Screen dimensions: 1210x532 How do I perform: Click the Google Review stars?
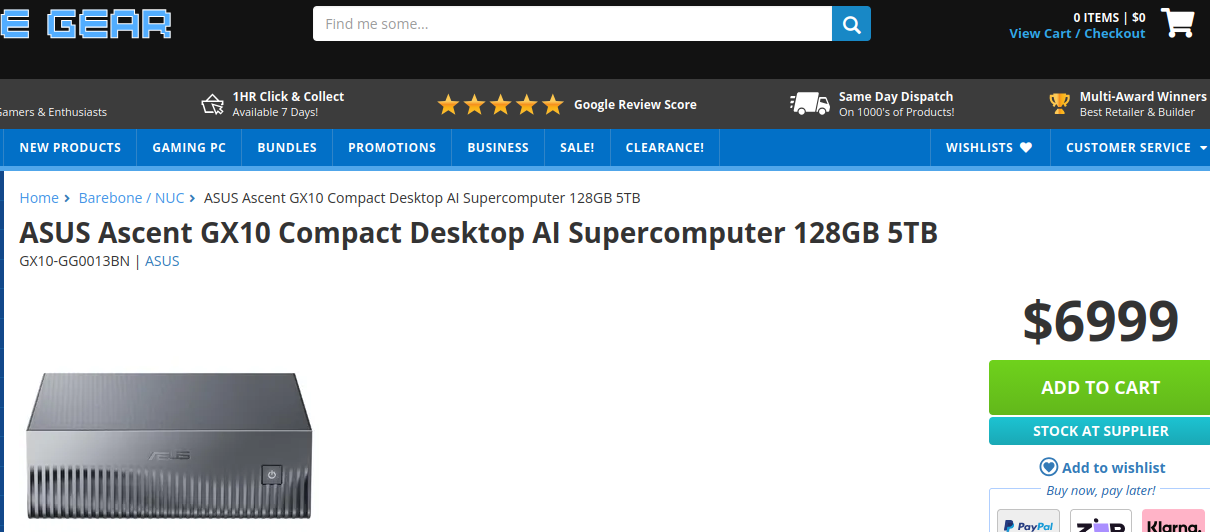click(500, 104)
